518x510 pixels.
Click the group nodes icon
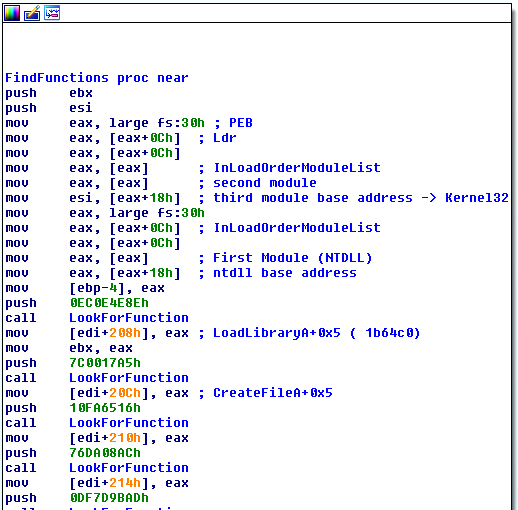(52, 13)
